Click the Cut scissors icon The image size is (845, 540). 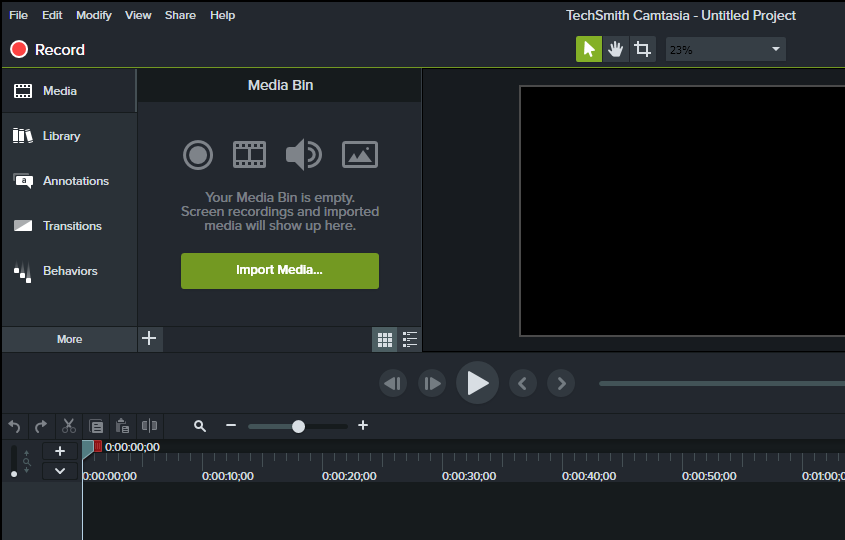point(69,426)
